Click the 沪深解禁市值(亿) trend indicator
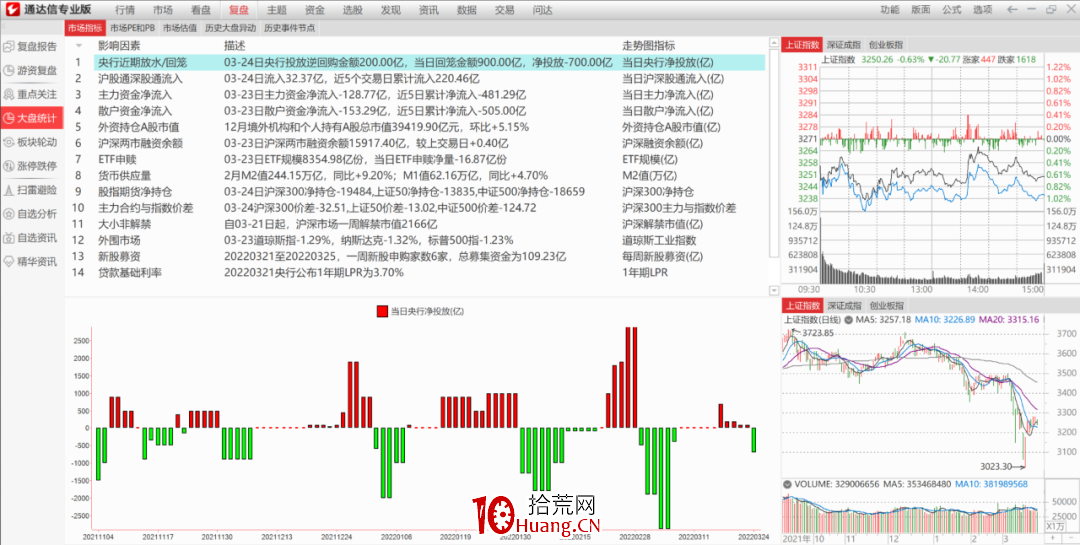 click(663, 224)
